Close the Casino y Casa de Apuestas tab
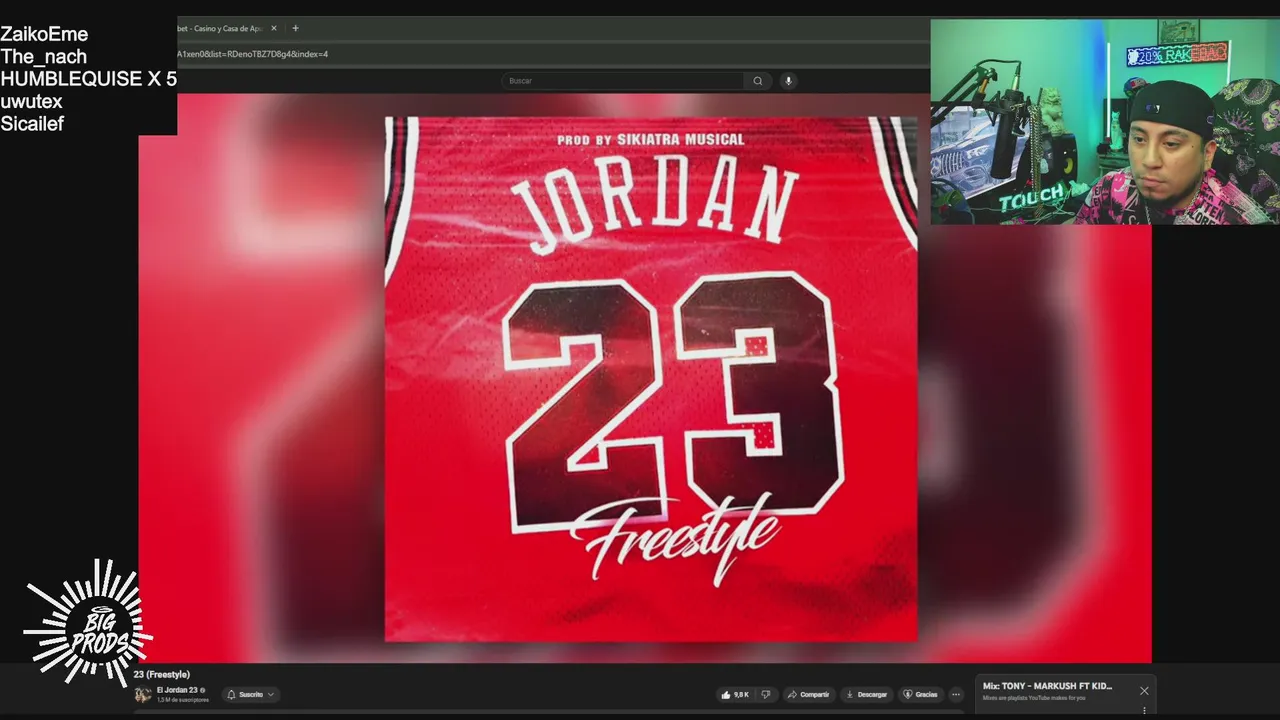This screenshot has width=1280, height=720. click(x=274, y=28)
